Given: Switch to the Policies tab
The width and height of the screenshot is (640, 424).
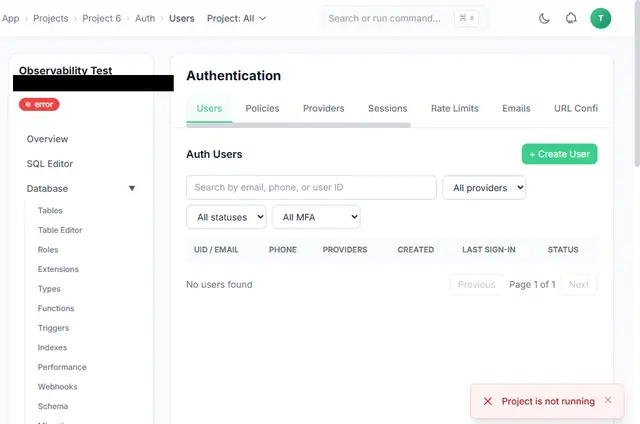Looking at the screenshot, I should pos(262,109).
